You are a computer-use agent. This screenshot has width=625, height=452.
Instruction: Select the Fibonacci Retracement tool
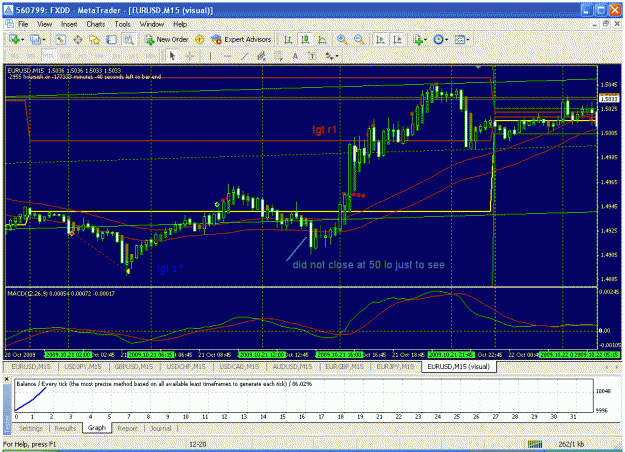click(278, 56)
